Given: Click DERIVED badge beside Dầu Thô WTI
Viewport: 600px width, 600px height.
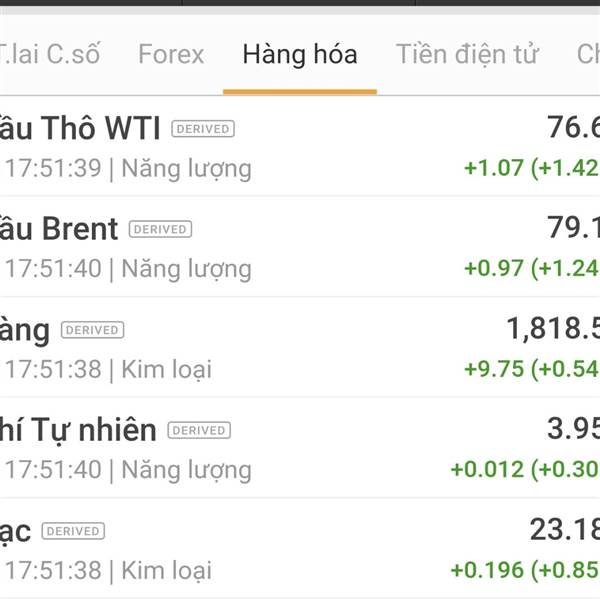Looking at the screenshot, I should pyautogui.click(x=203, y=129).
